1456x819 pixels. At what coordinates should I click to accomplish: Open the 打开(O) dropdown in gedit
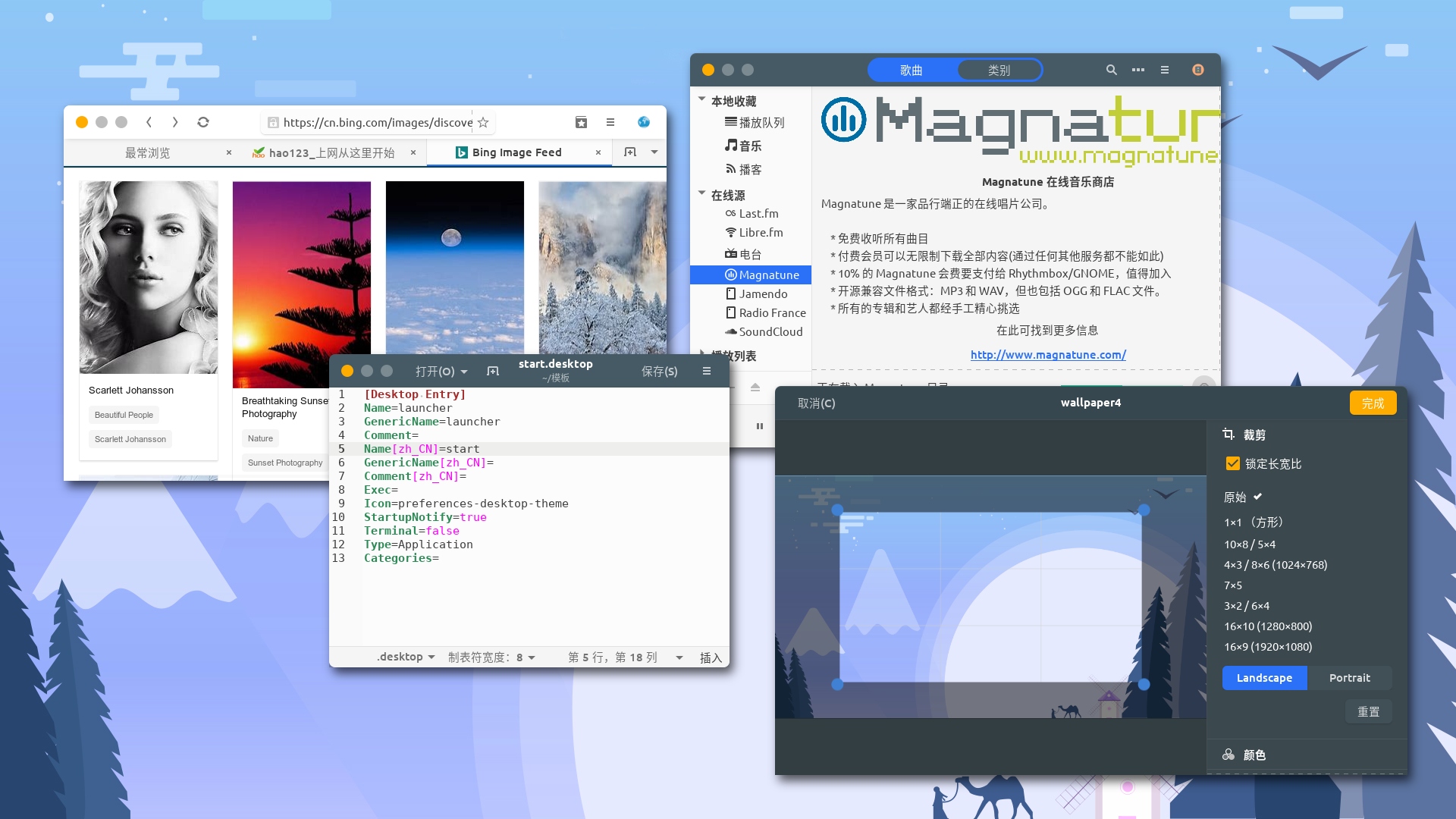pos(441,372)
